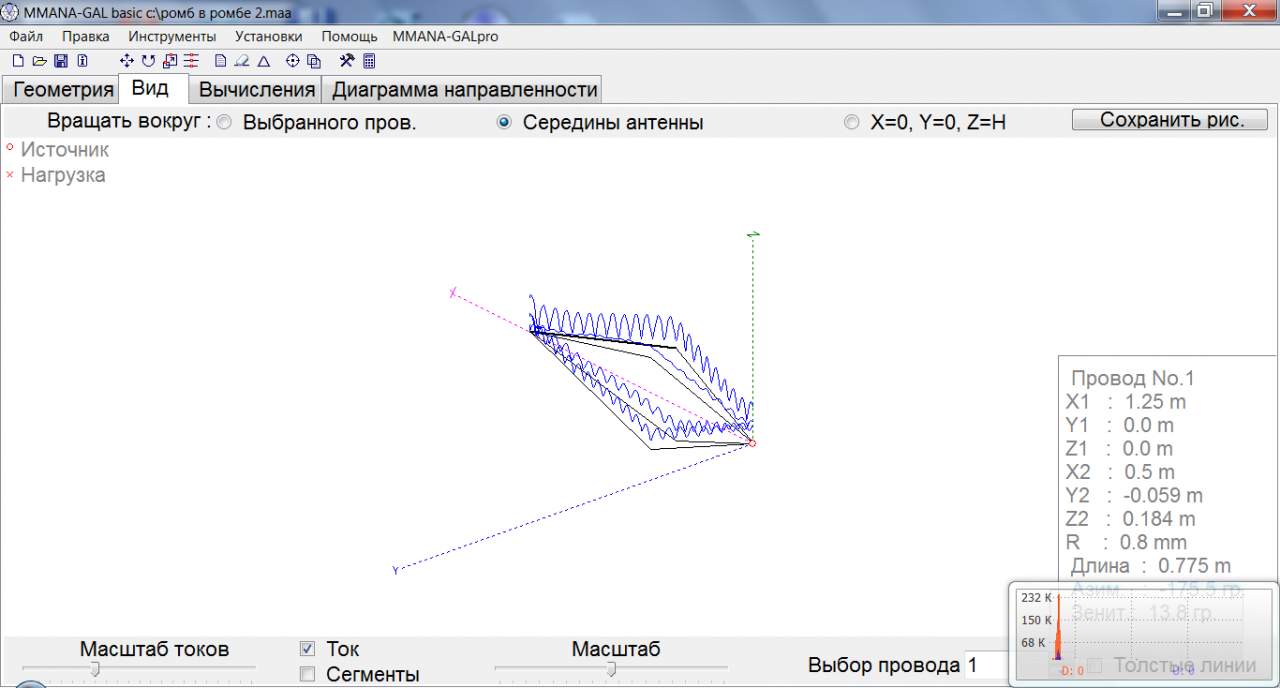
Task: Create a new antenna file
Action: click(17, 61)
